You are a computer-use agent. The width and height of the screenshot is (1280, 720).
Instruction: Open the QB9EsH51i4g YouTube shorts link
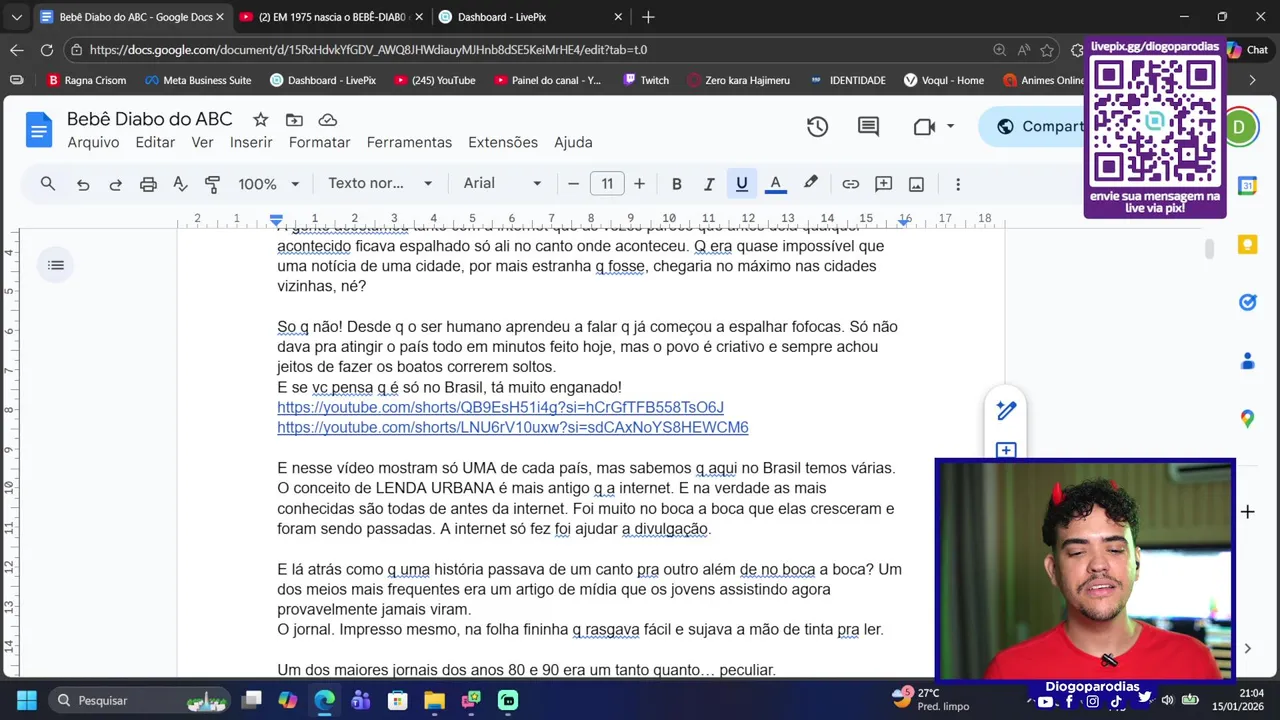(500, 407)
